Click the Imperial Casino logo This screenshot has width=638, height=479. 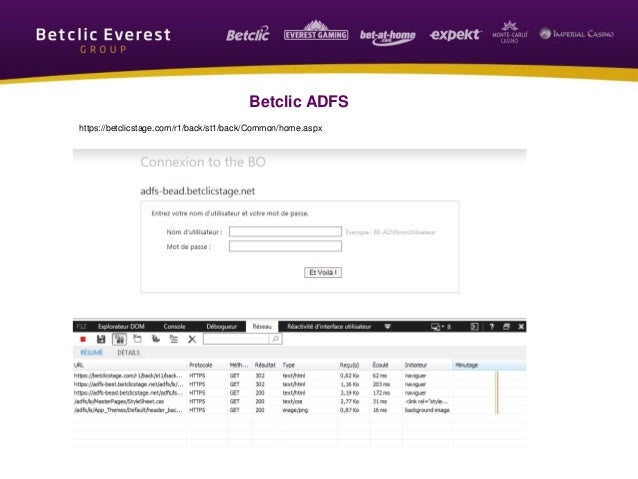577,34
